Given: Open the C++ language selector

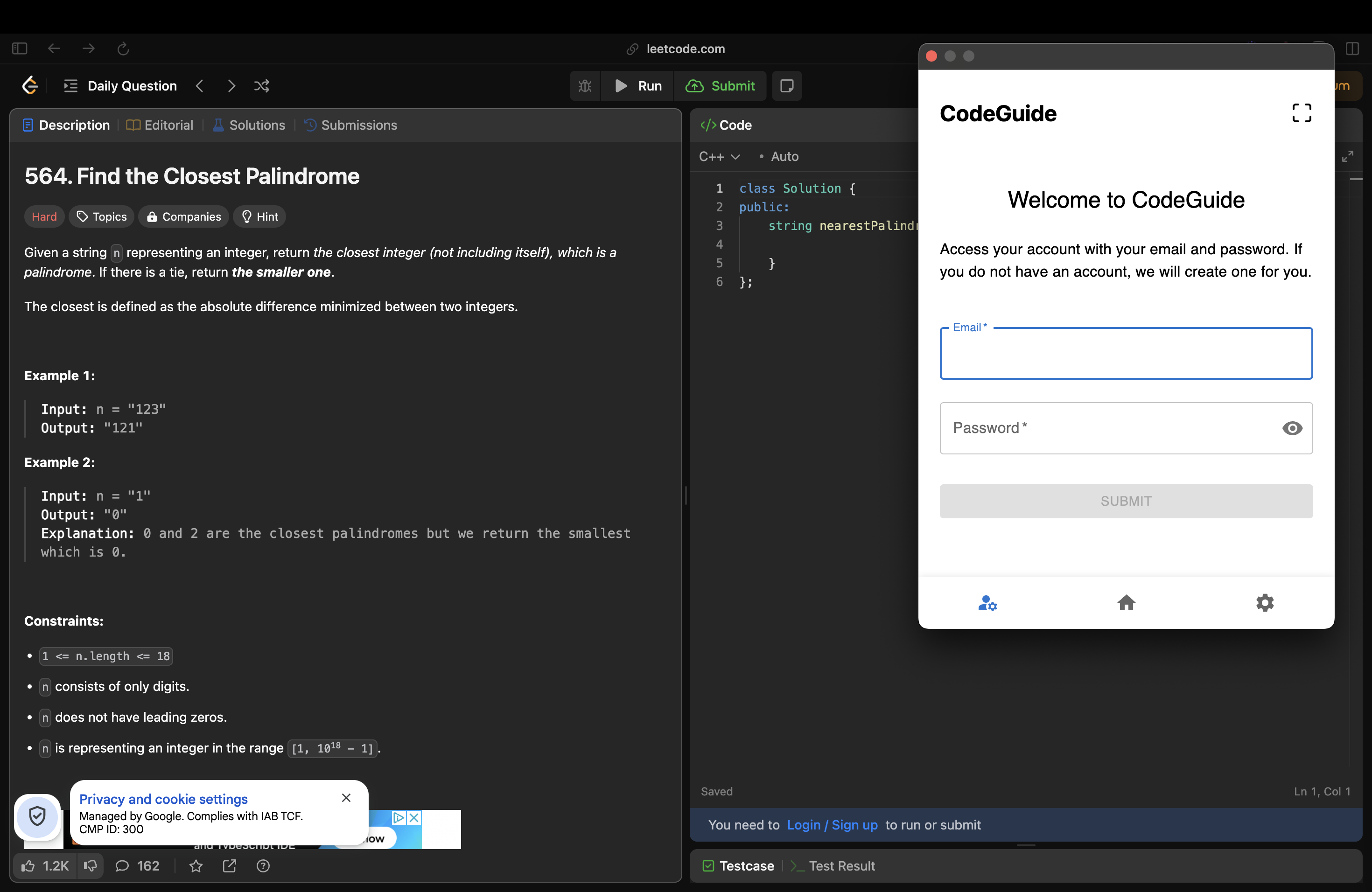Looking at the screenshot, I should click(x=719, y=156).
